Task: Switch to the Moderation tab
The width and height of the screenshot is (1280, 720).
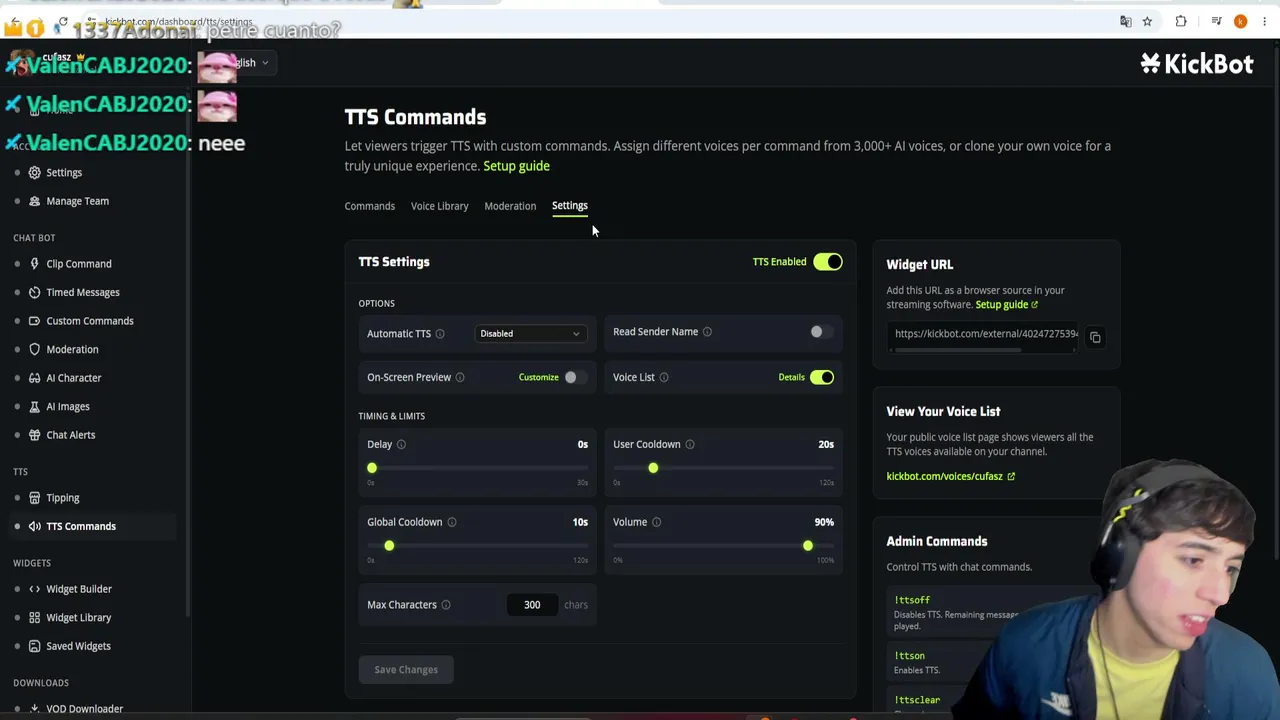Action: (510, 206)
